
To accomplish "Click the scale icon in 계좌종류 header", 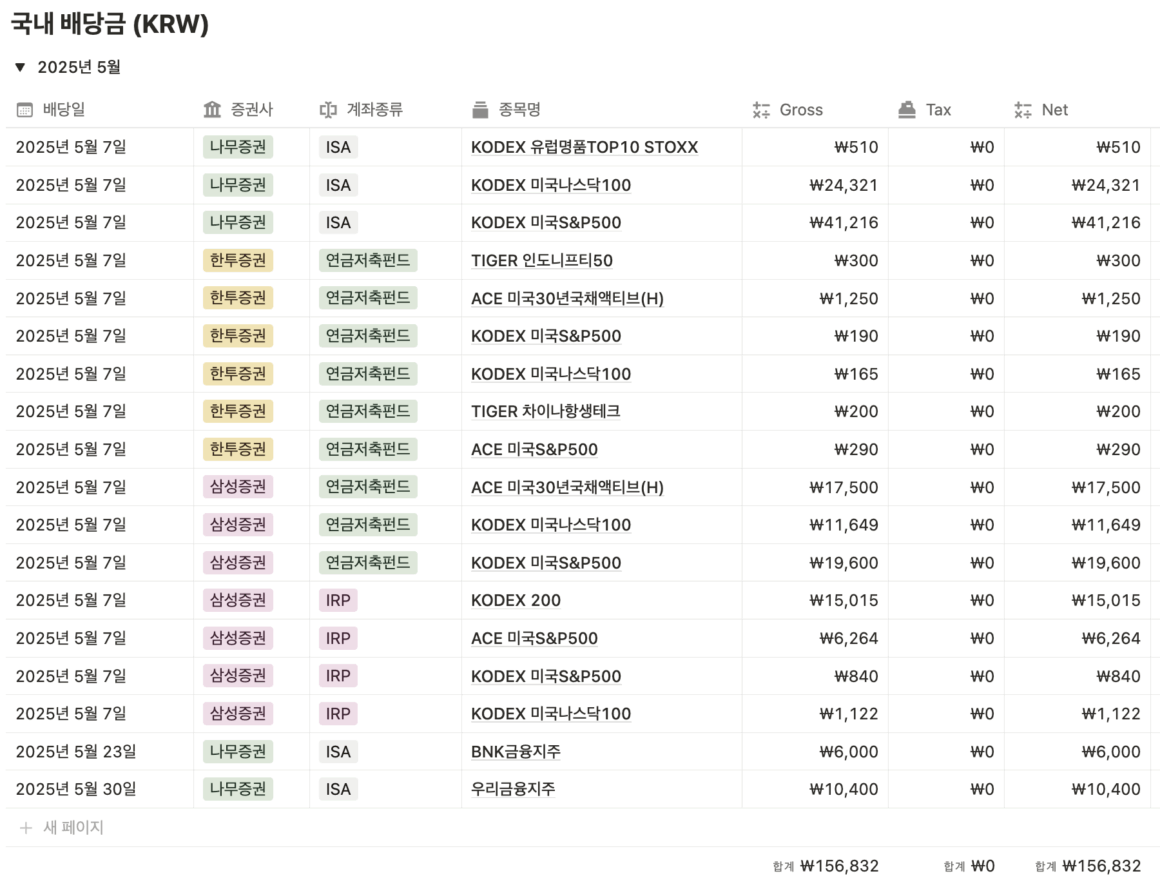I will tap(328, 110).
